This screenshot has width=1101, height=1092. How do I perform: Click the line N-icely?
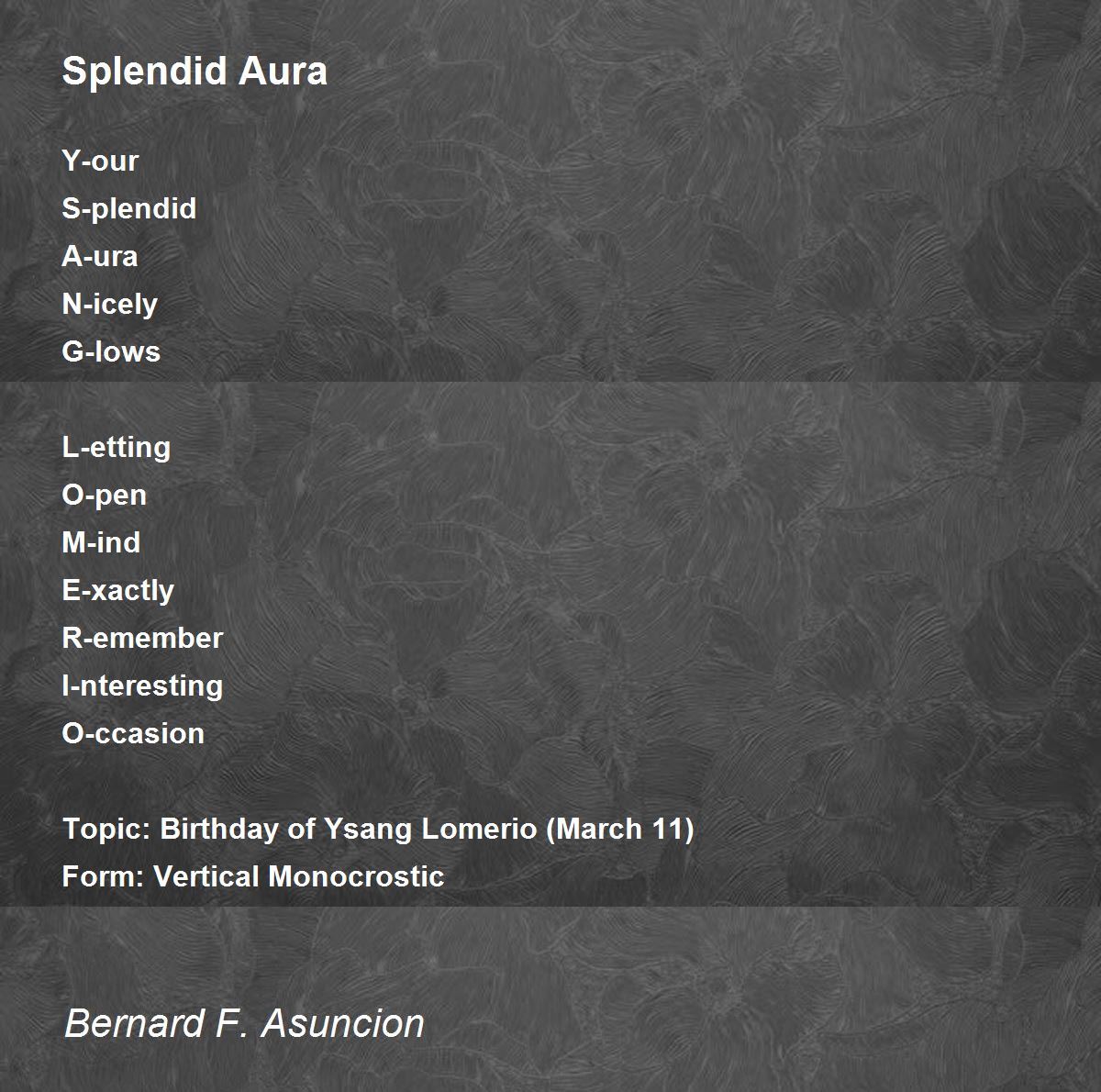pyautogui.click(x=110, y=304)
